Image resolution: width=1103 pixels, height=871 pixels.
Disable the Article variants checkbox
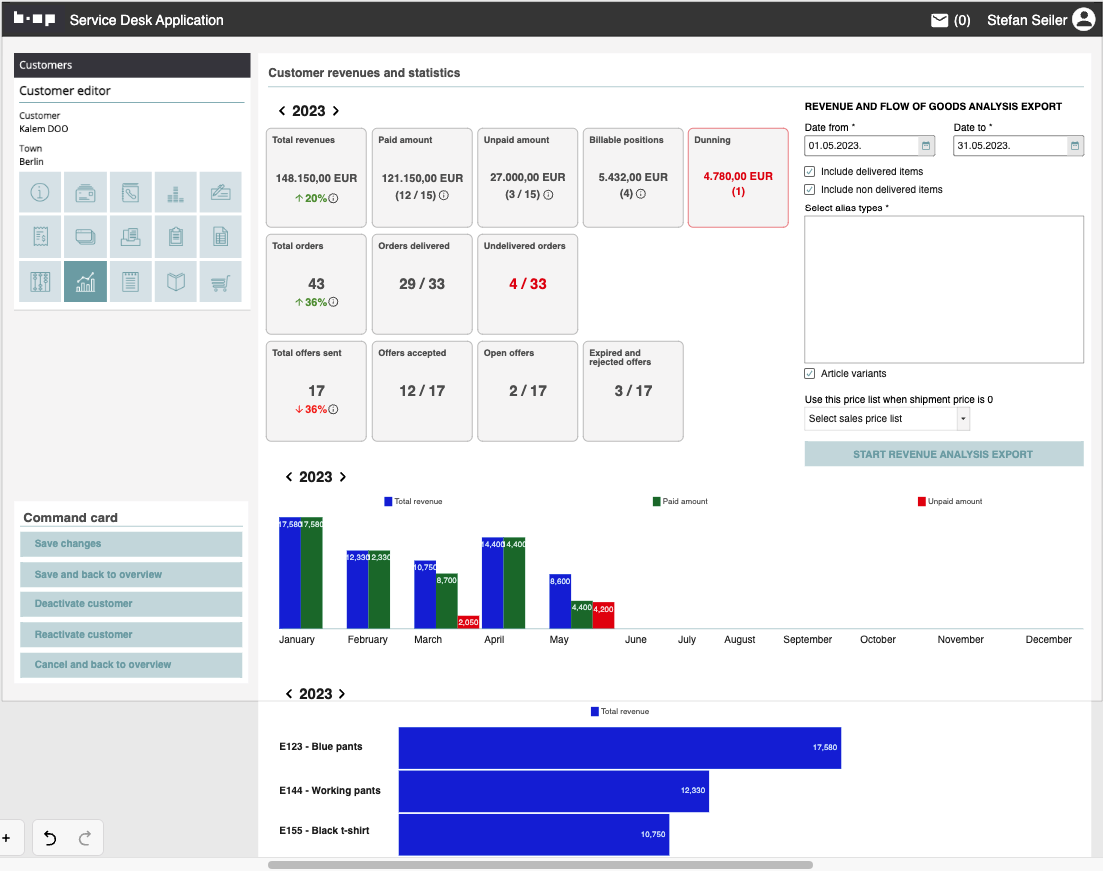click(810, 374)
